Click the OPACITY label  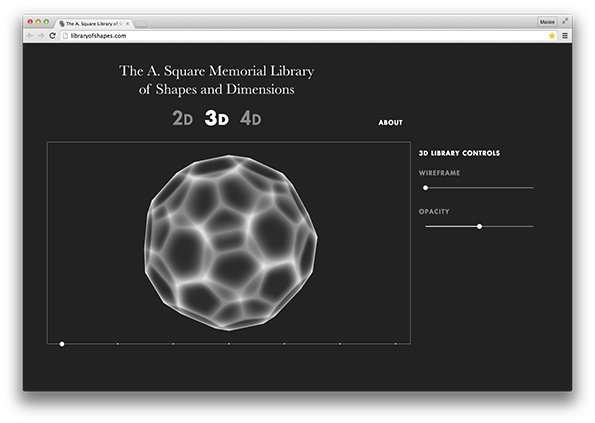pyautogui.click(x=434, y=211)
